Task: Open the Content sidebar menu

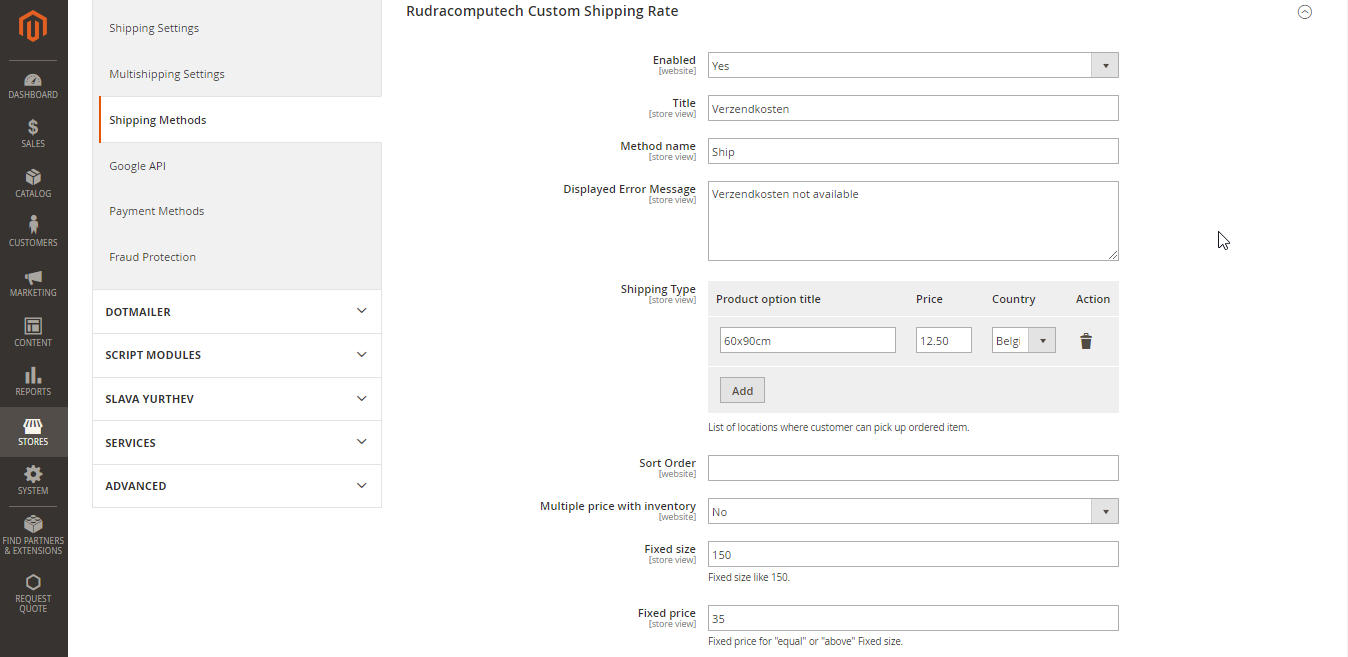Action: (33, 332)
